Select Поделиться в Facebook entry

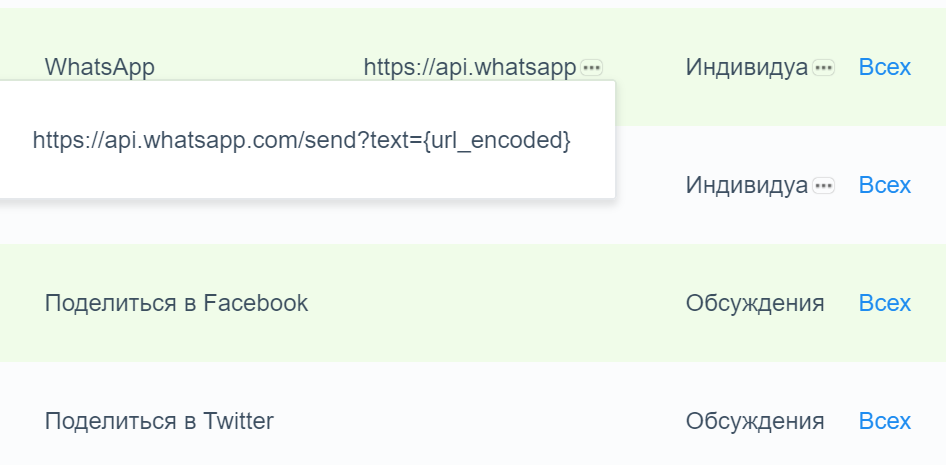tap(176, 303)
